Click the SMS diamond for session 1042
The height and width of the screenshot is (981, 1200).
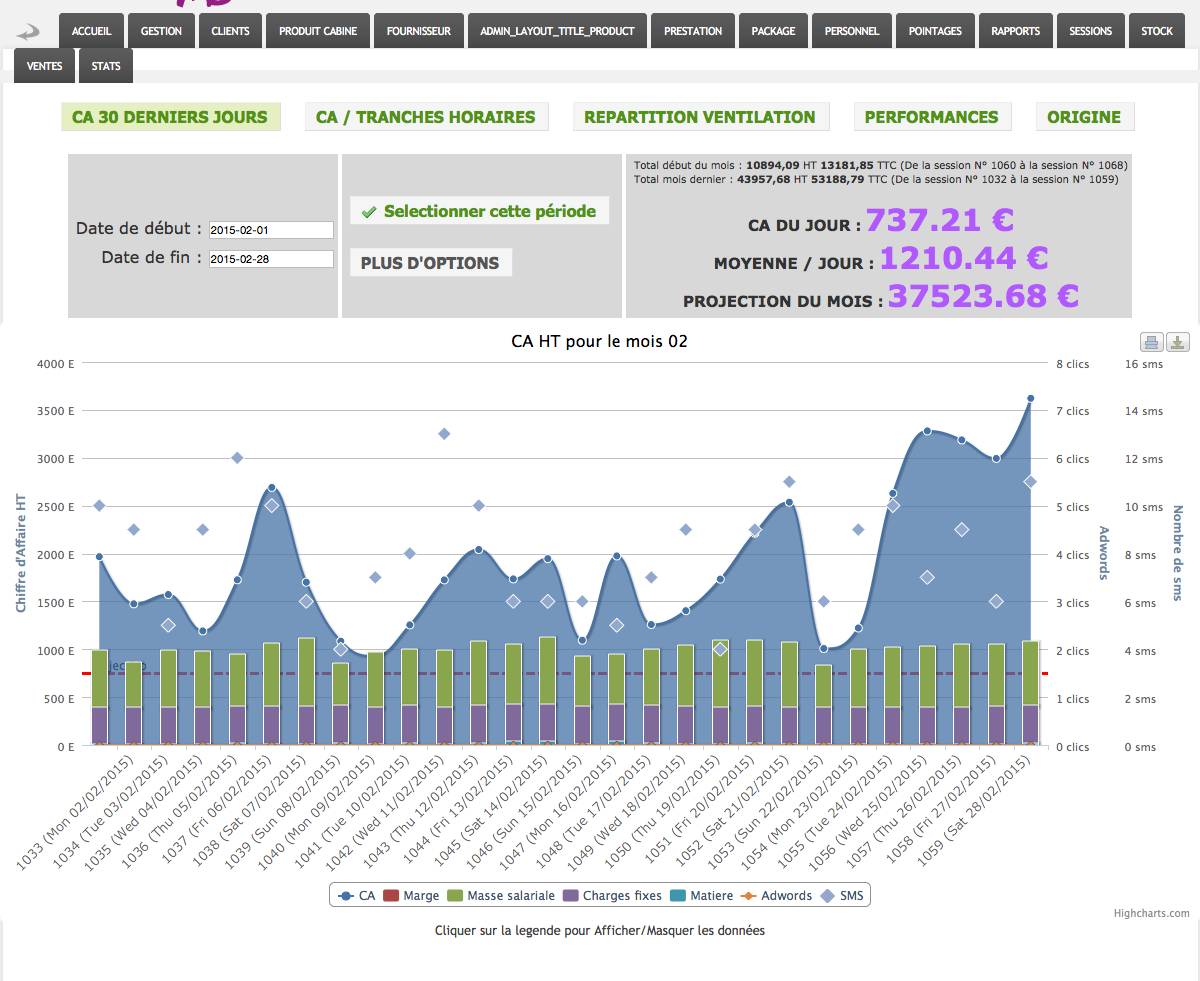(444, 434)
